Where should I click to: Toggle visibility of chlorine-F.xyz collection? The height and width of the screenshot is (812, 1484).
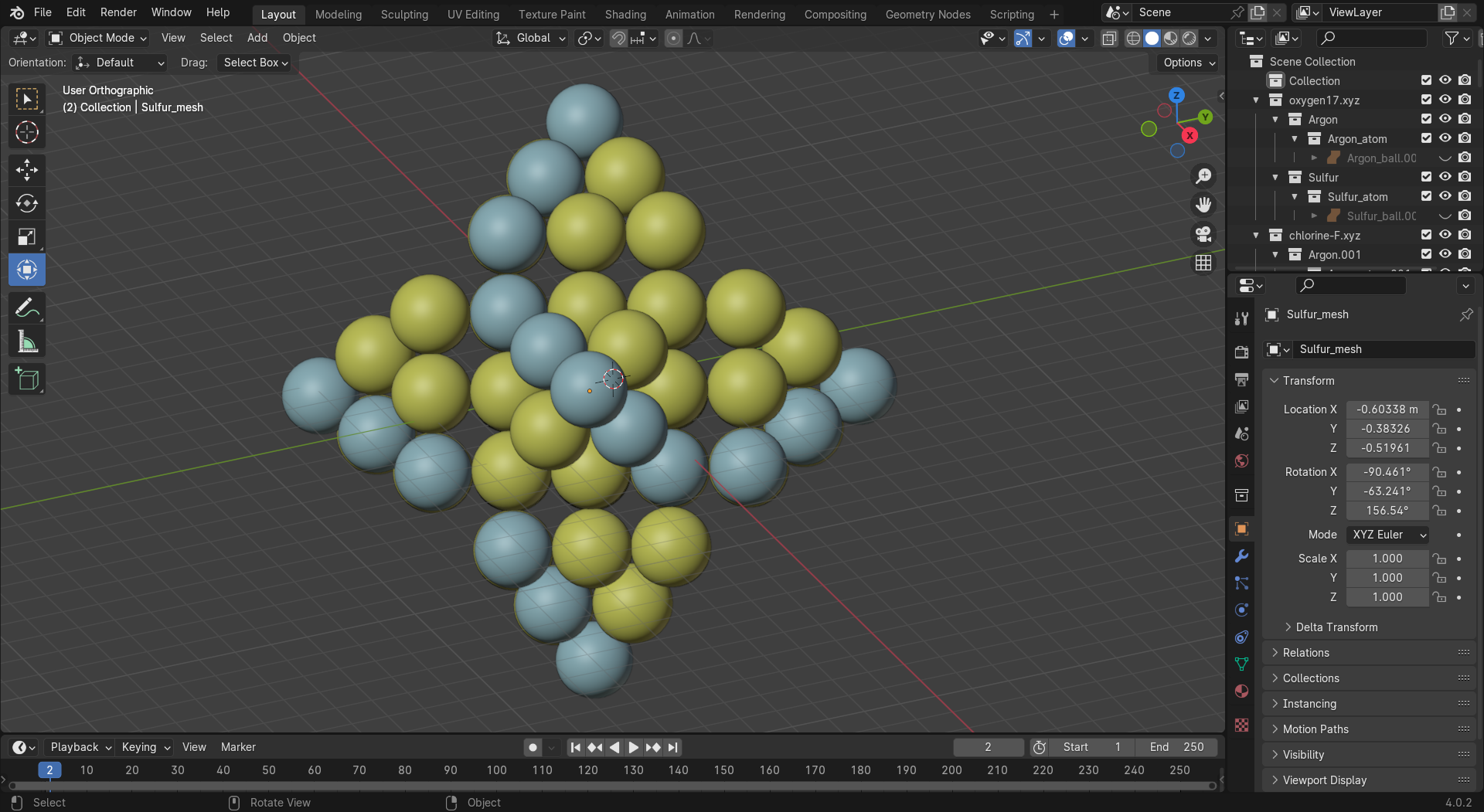[1445, 235]
